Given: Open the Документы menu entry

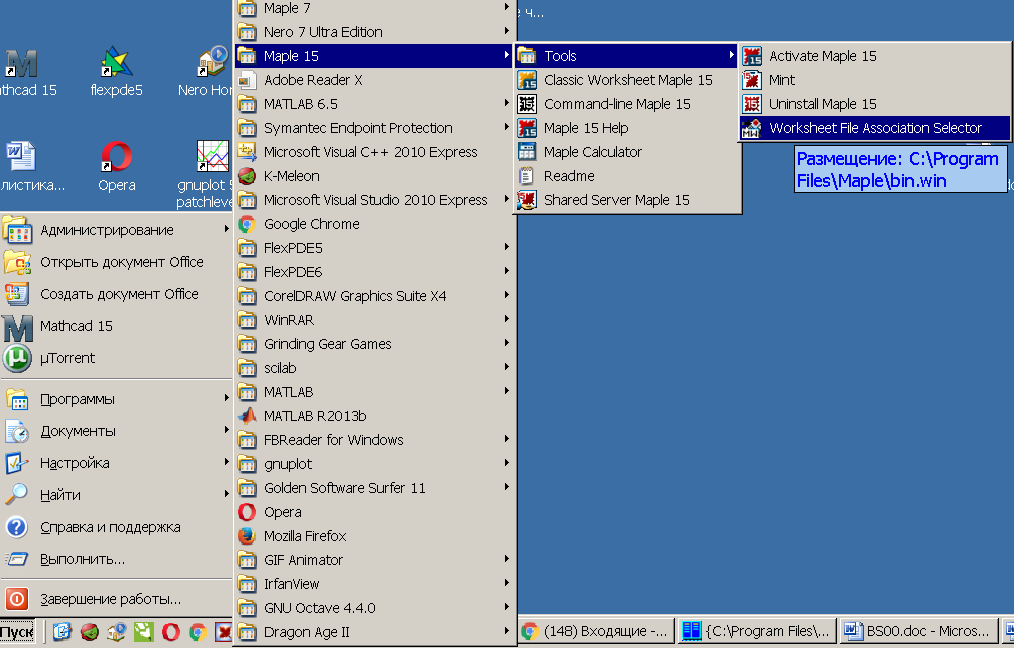Looking at the screenshot, I should click(116, 431).
